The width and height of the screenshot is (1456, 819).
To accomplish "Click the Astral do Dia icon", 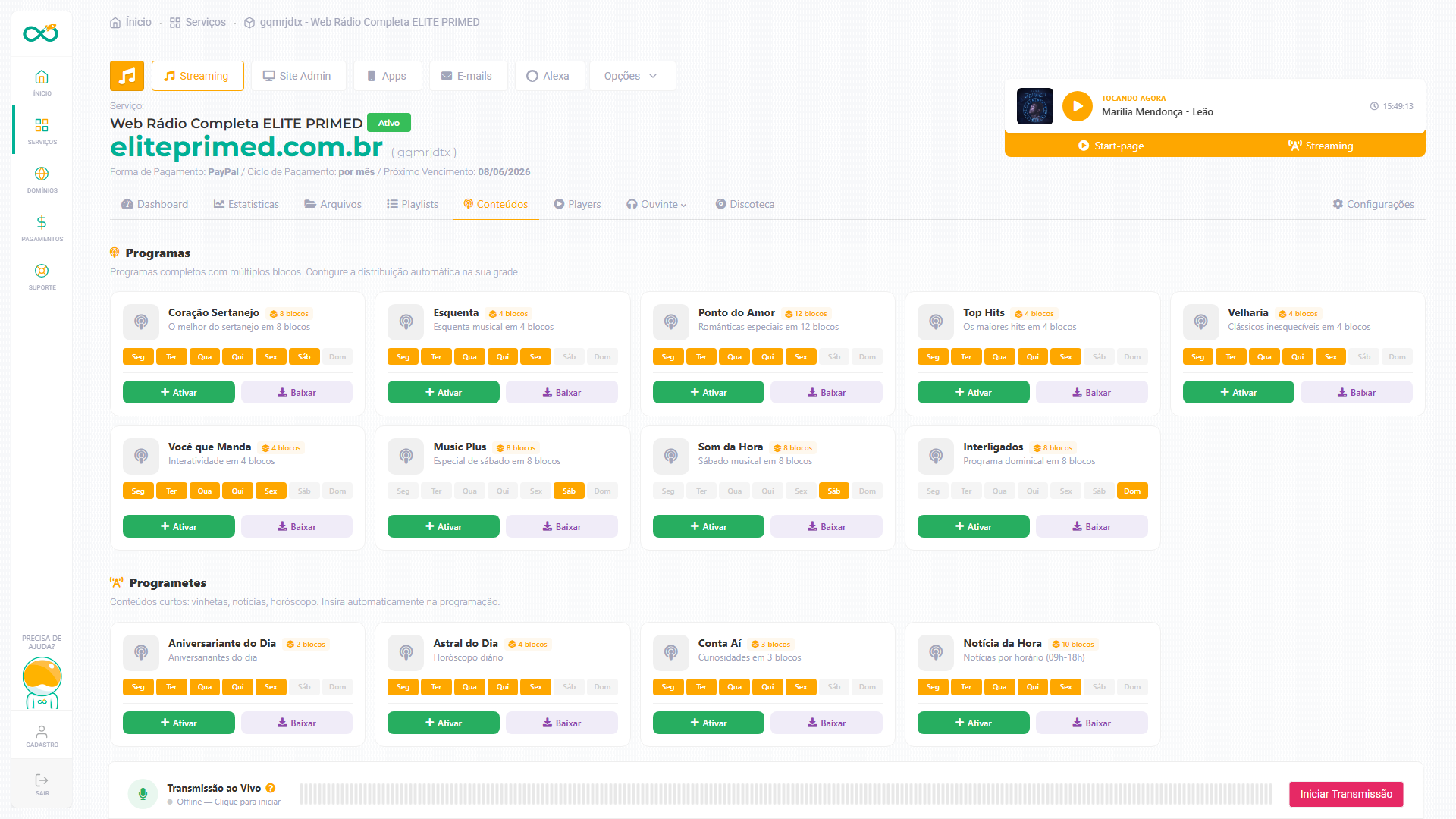I will click(x=406, y=652).
